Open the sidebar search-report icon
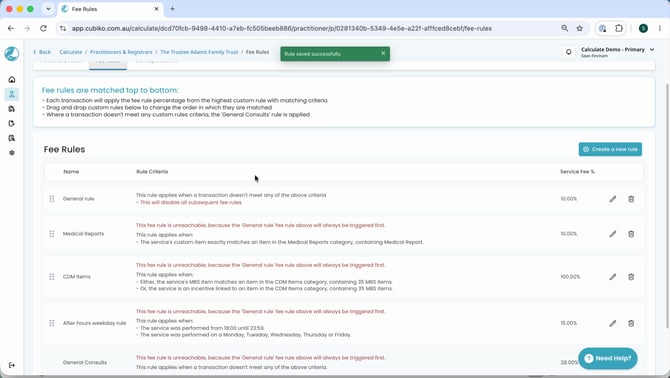The width and height of the screenshot is (670, 378). (x=12, y=138)
